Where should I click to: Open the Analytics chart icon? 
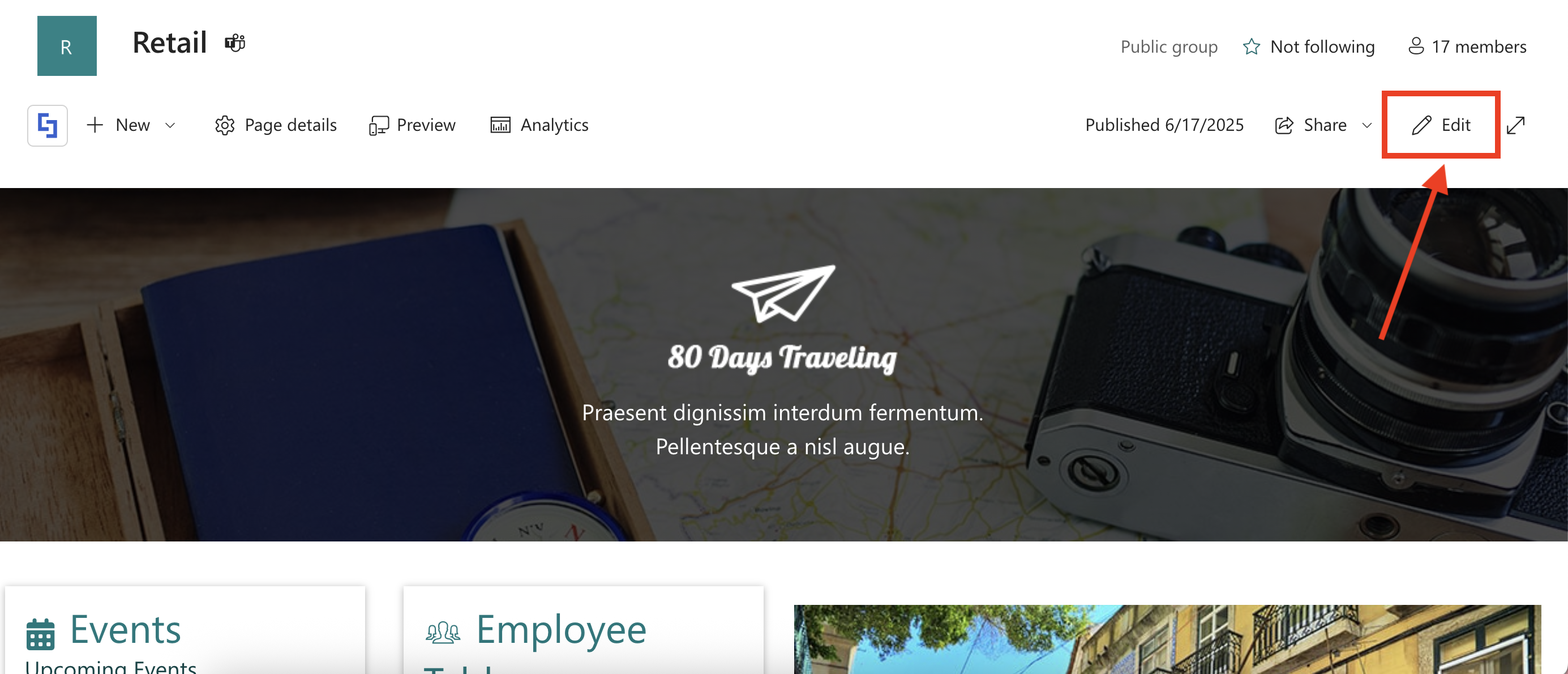(500, 125)
